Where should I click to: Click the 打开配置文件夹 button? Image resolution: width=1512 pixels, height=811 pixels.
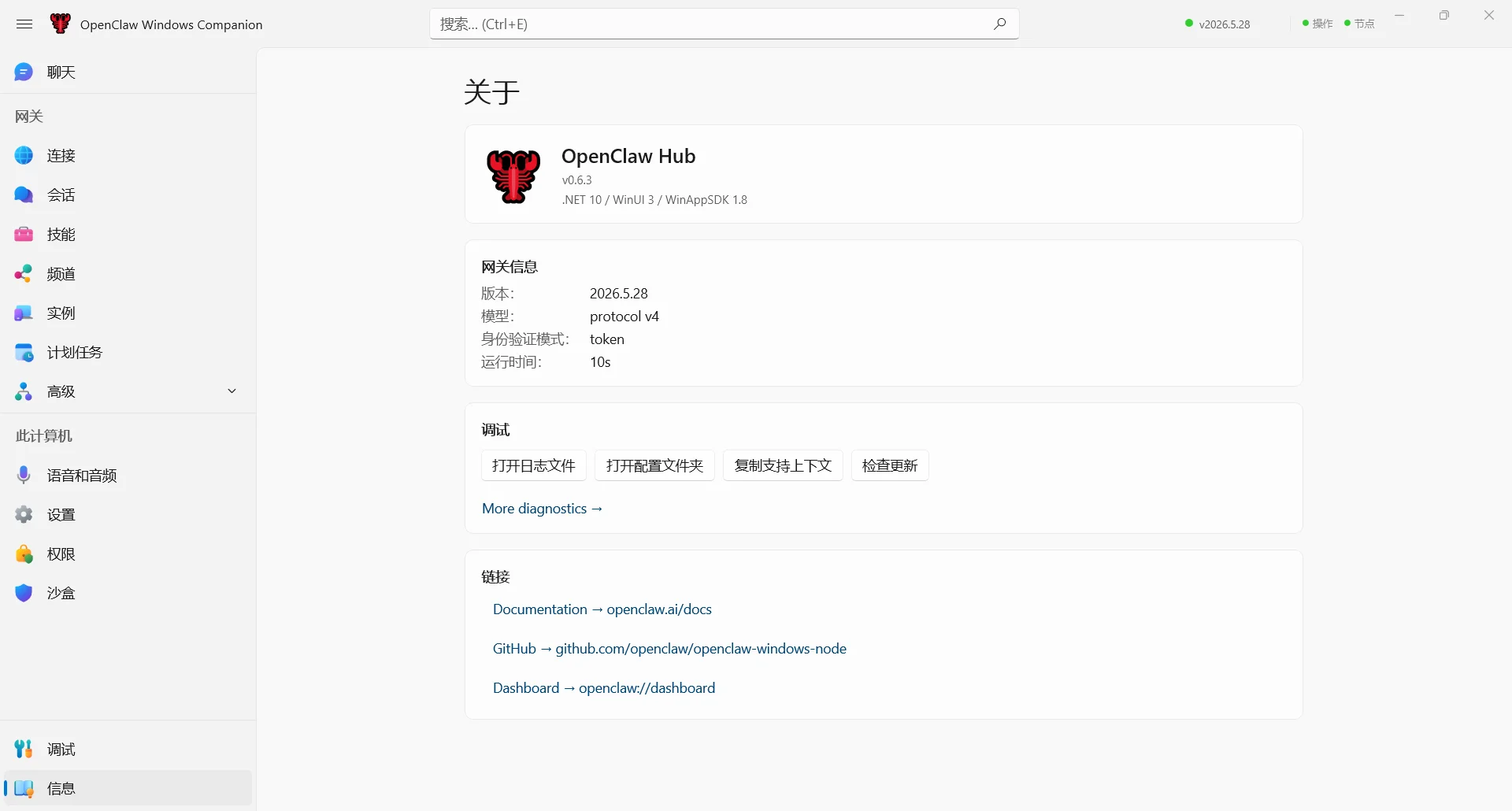point(654,465)
